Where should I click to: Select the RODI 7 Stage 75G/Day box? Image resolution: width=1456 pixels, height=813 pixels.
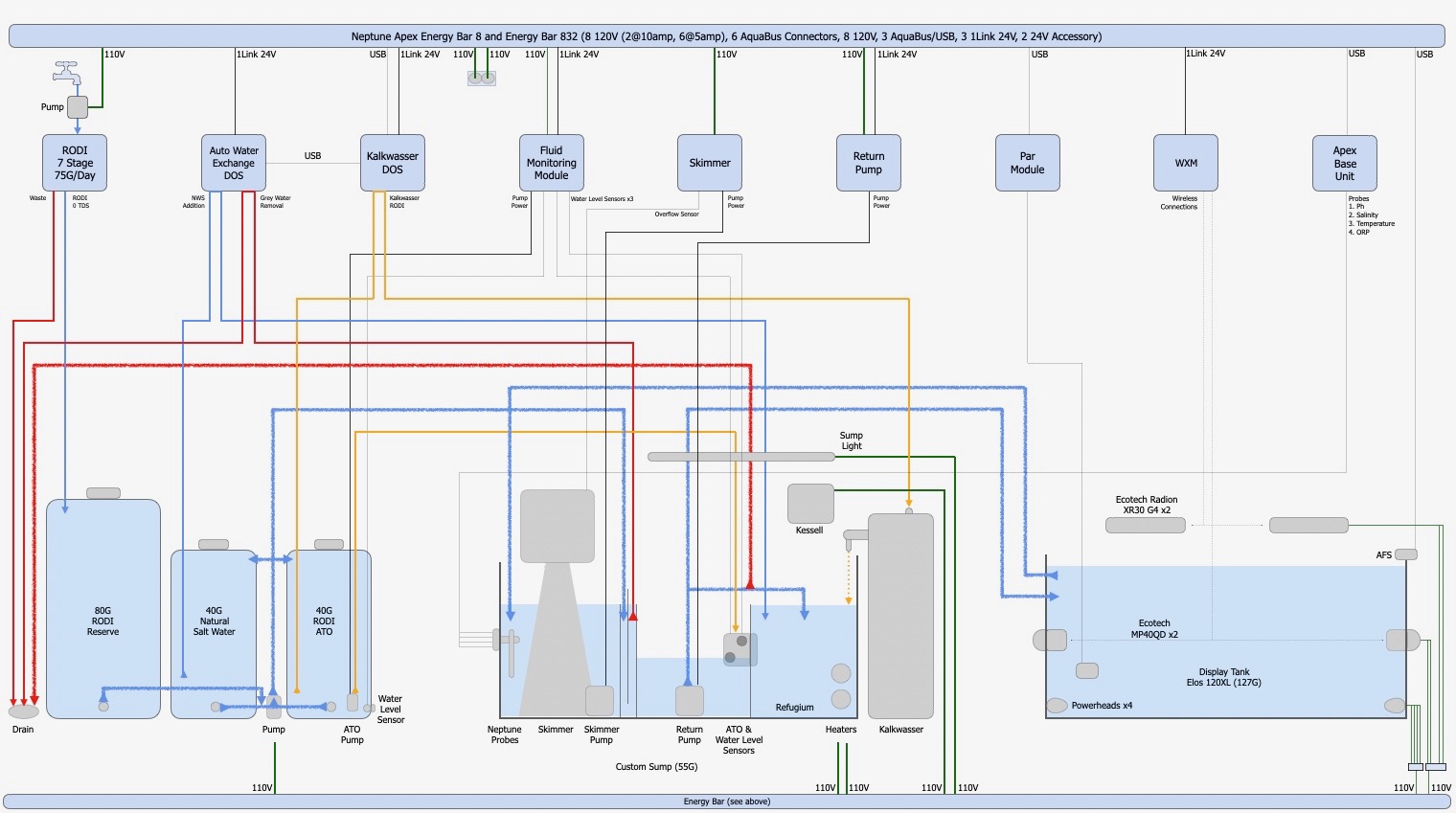pos(75,163)
